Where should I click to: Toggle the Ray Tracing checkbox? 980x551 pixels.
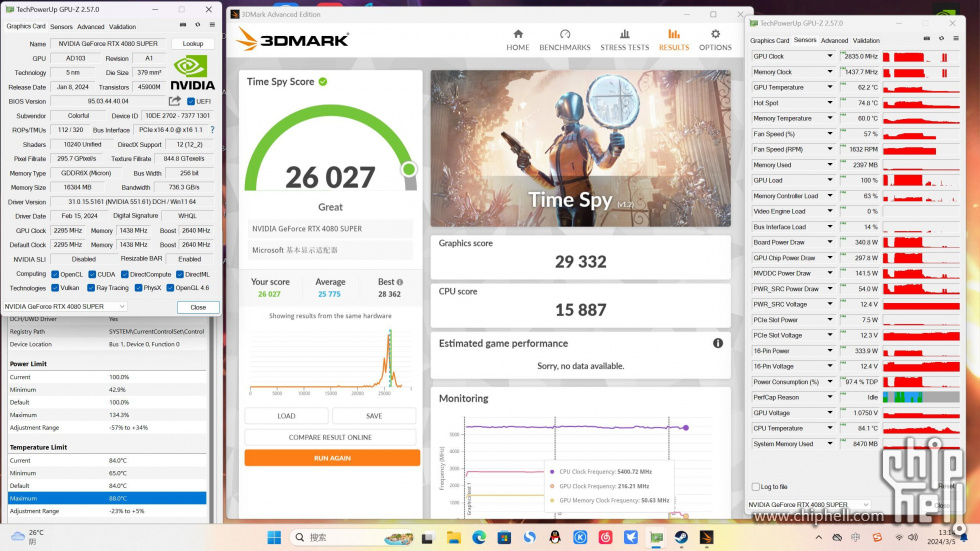(91, 288)
